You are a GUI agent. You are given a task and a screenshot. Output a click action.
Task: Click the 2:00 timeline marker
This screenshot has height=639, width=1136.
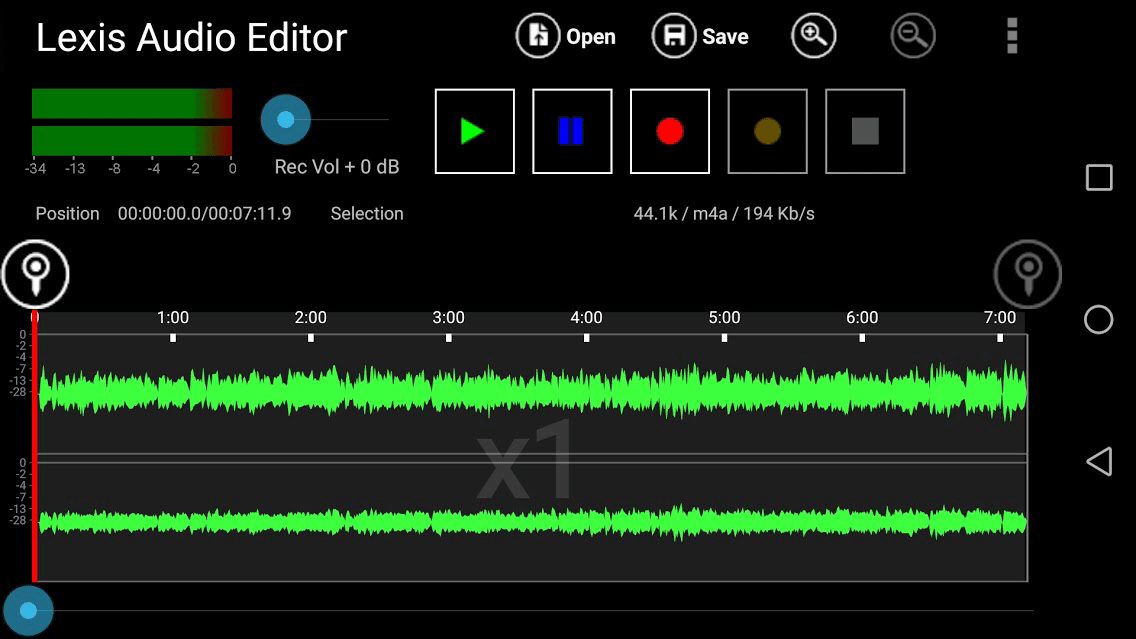311,317
